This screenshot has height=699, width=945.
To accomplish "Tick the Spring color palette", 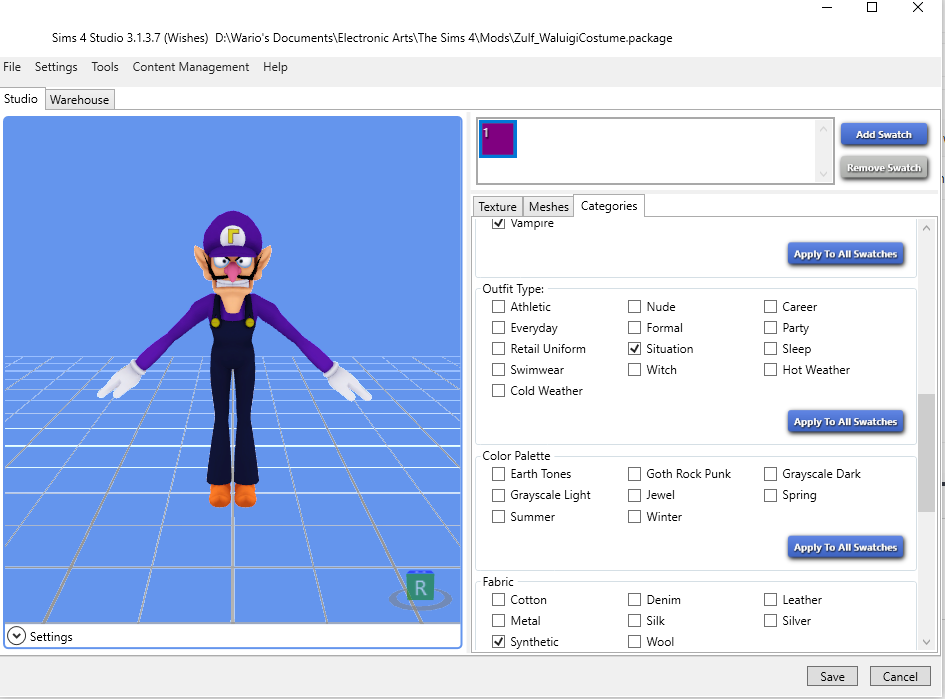I will [770, 495].
